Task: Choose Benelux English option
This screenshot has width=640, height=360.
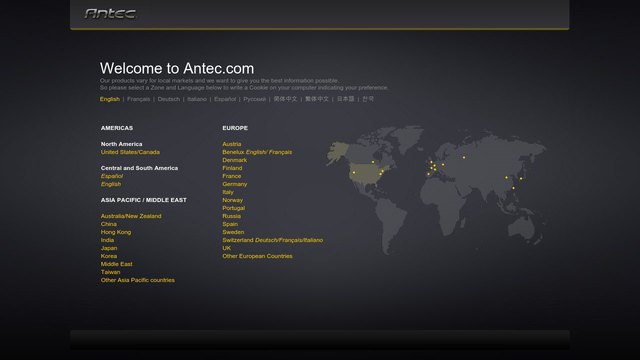Action: click(256, 152)
